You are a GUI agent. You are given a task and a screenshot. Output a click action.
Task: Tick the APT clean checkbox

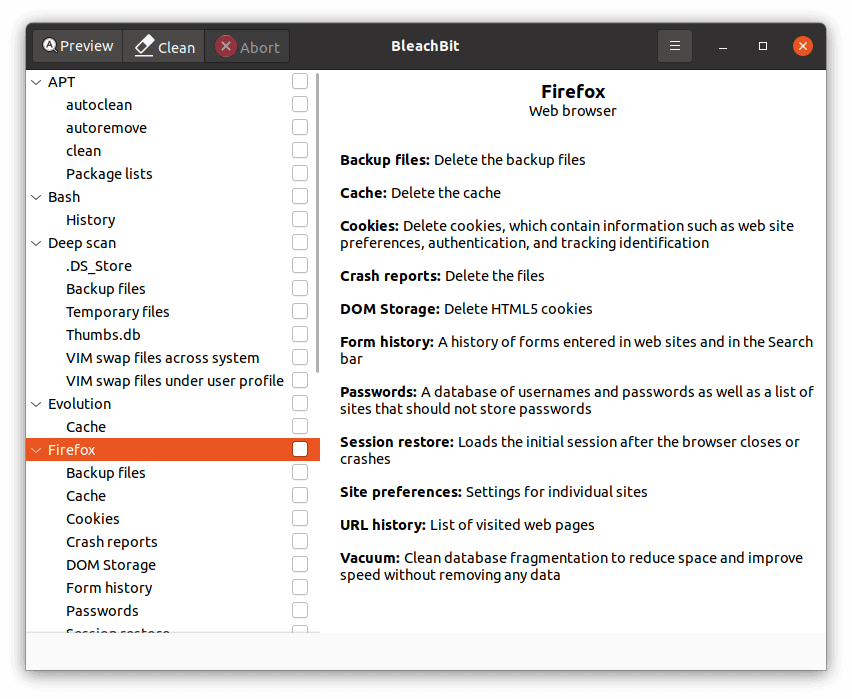point(300,151)
